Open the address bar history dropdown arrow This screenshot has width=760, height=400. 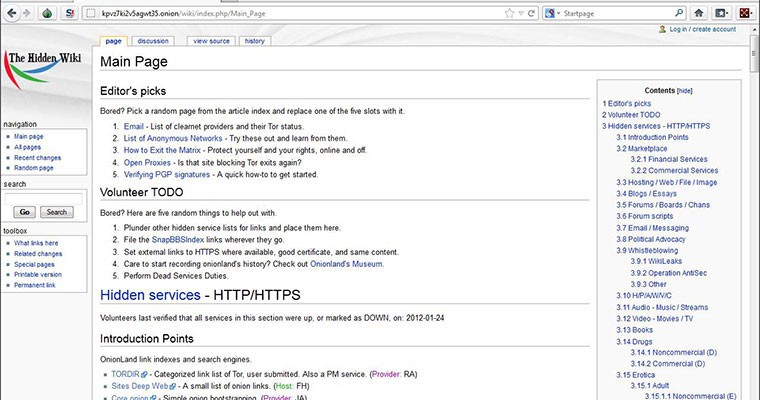521,14
